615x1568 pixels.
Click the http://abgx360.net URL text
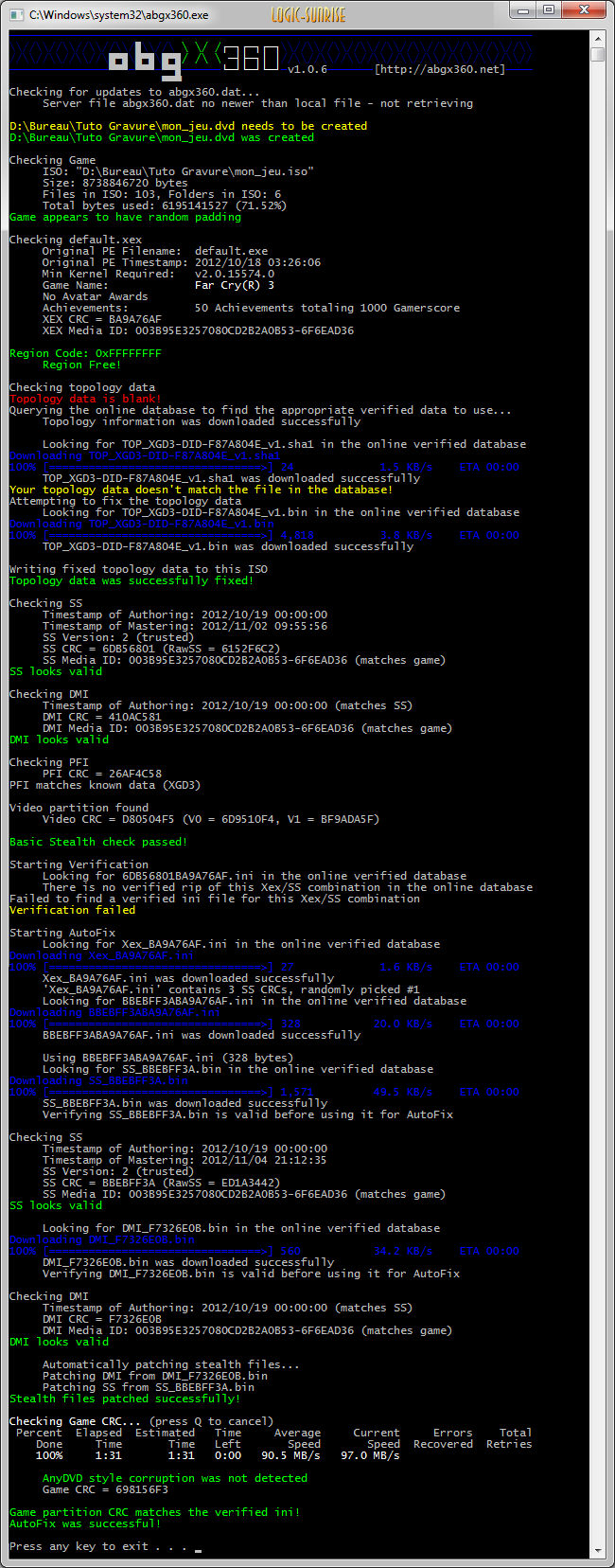(439, 69)
